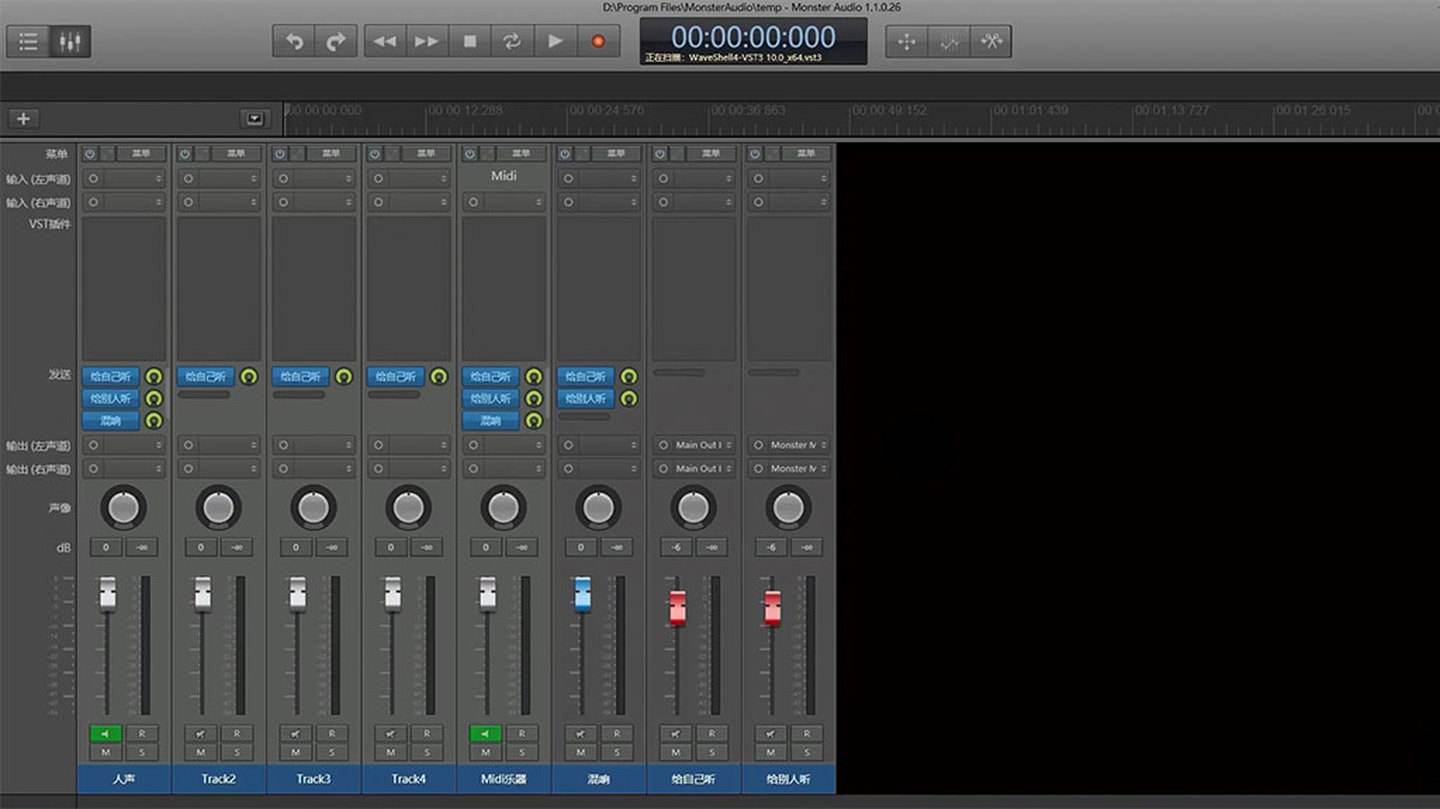Click the 给别人听 send button on 人声 channel
1440x809 pixels.
(111, 398)
